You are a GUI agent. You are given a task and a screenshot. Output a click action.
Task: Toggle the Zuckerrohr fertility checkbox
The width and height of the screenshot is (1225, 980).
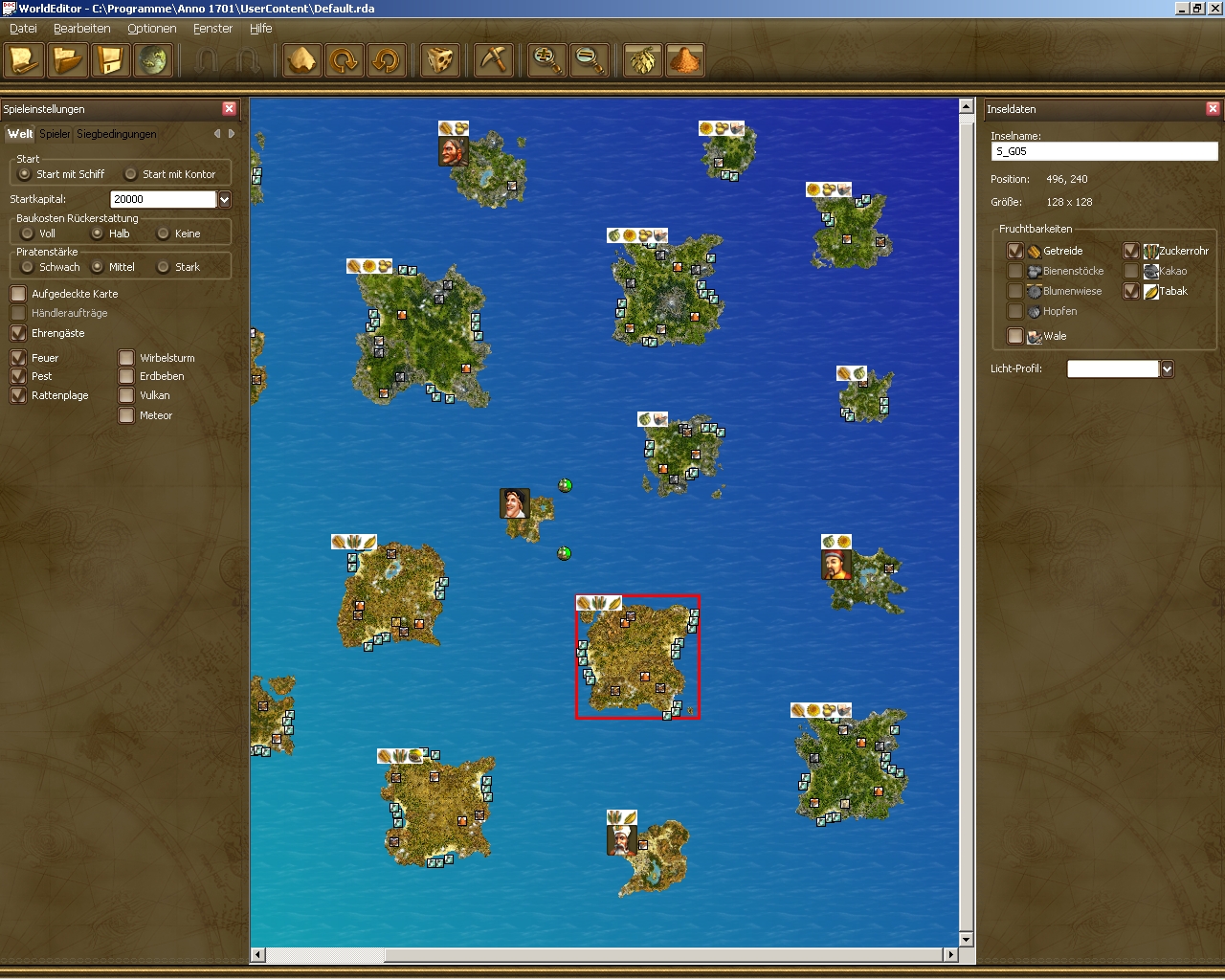point(1131,251)
